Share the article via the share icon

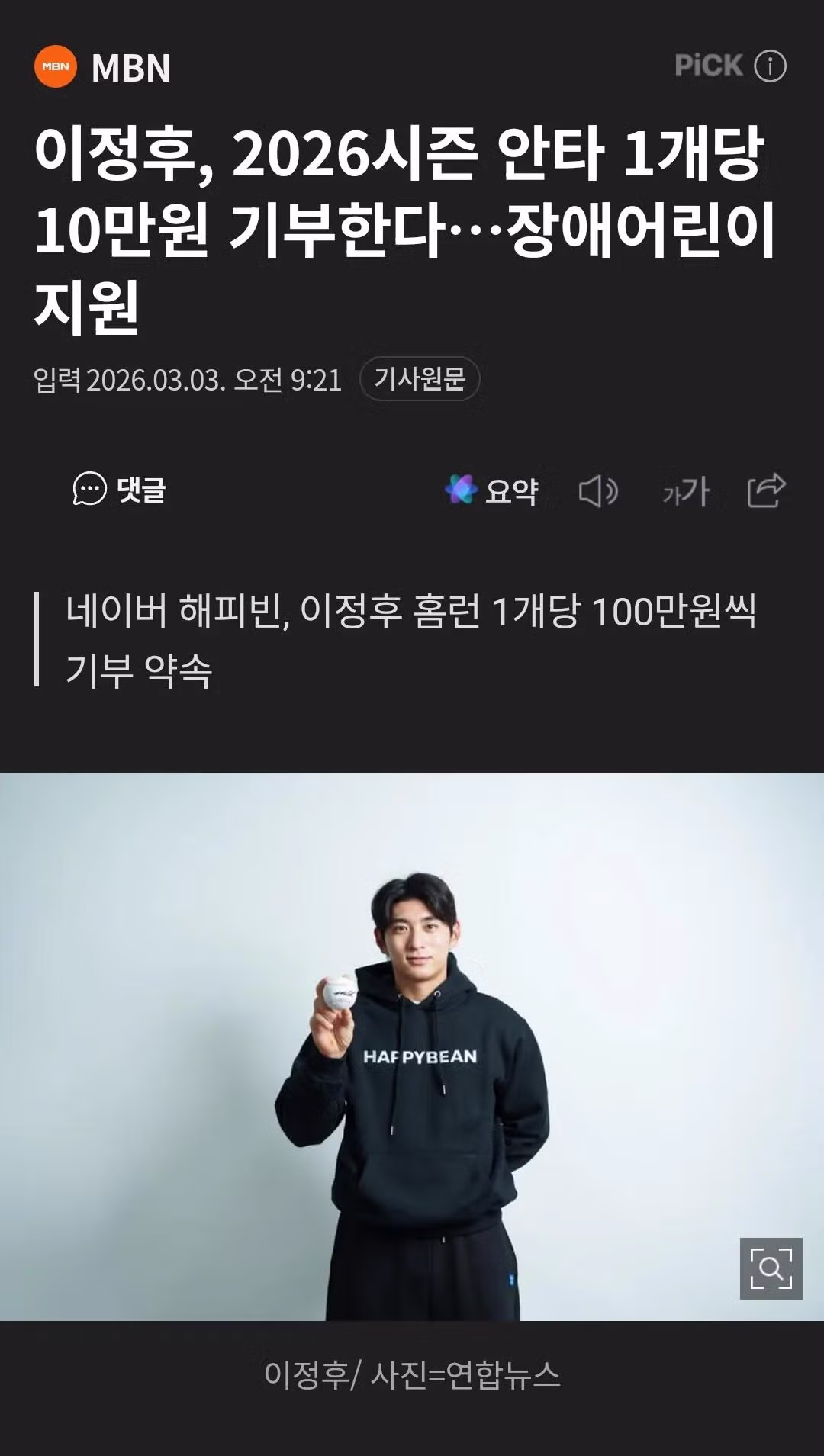point(766,490)
